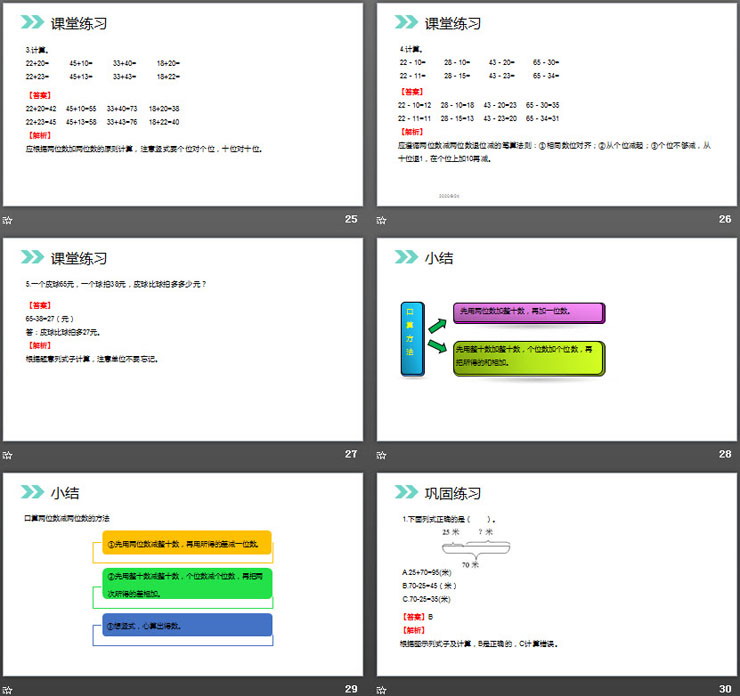The image size is (740, 696).
Task: Click the small date footer on slide 26
Action: coord(449,196)
